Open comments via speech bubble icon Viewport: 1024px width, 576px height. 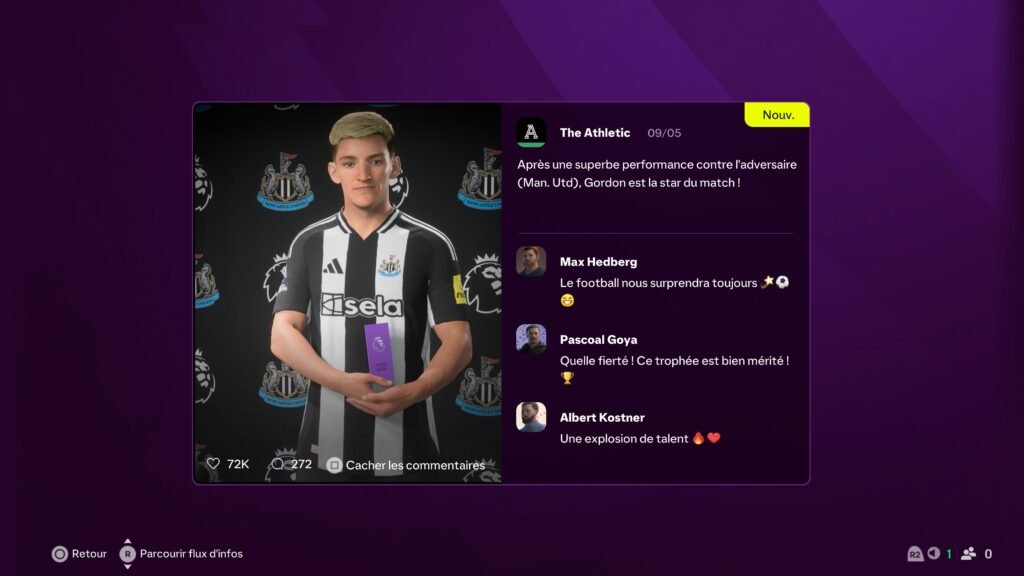point(278,464)
